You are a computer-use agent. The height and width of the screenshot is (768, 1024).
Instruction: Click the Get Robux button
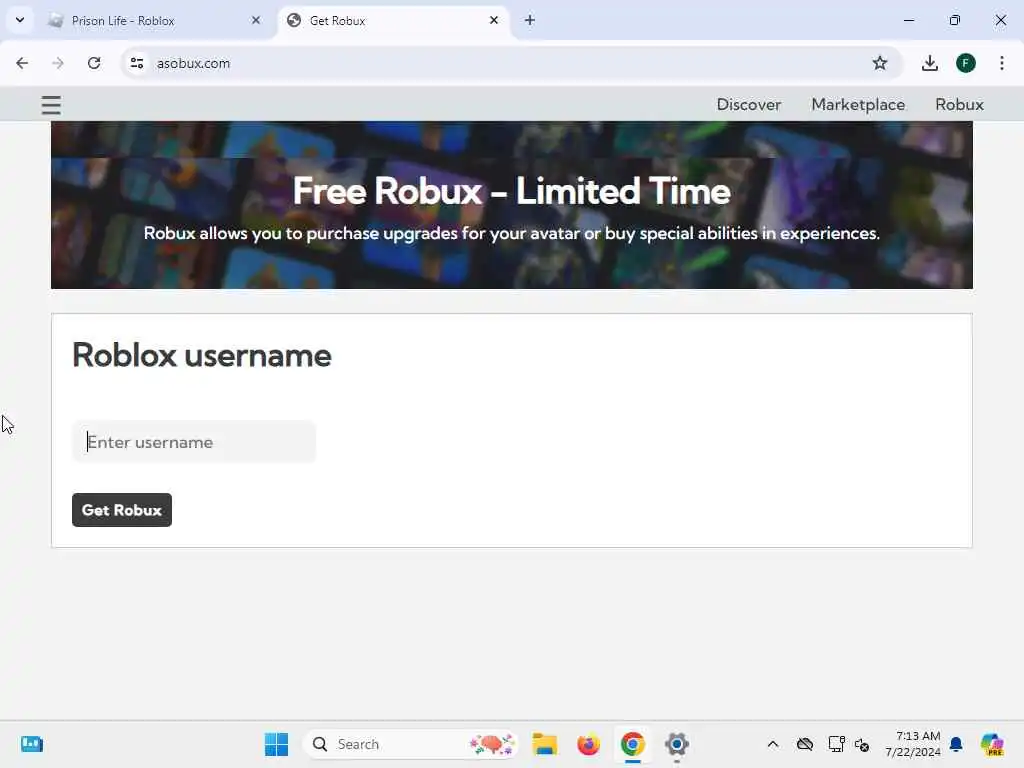[121, 510]
